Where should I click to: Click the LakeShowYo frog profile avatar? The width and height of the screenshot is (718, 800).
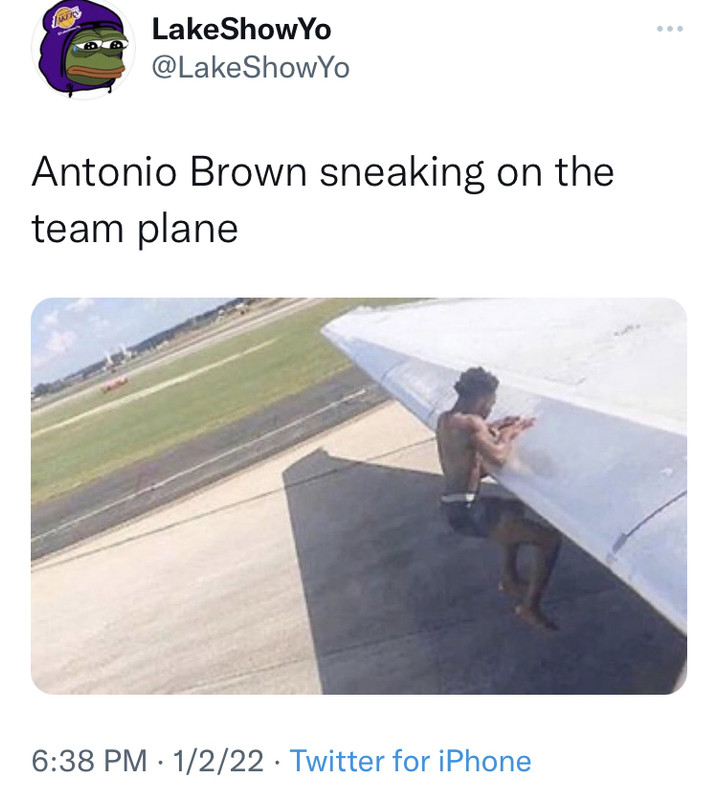pyautogui.click(x=83, y=48)
